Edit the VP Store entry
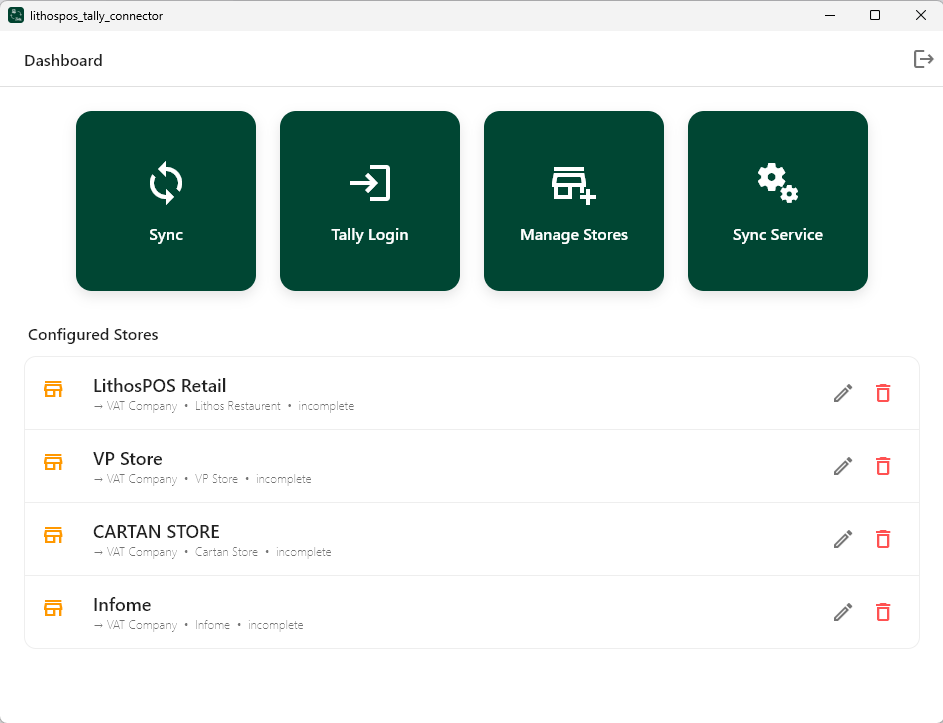943x723 pixels. pyautogui.click(x=843, y=466)
